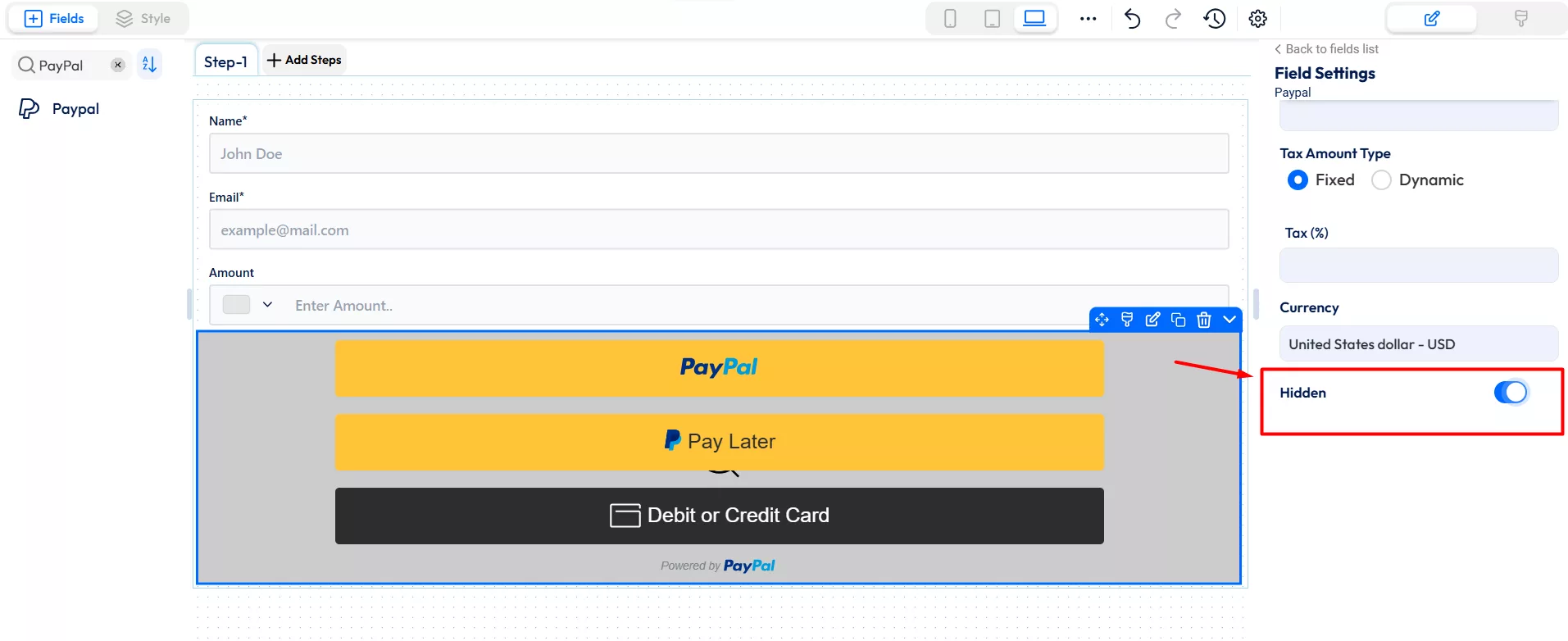1568x641 pixels.
Task: Click the move handle on PayPal field
Action: (x=1102, y=320)
